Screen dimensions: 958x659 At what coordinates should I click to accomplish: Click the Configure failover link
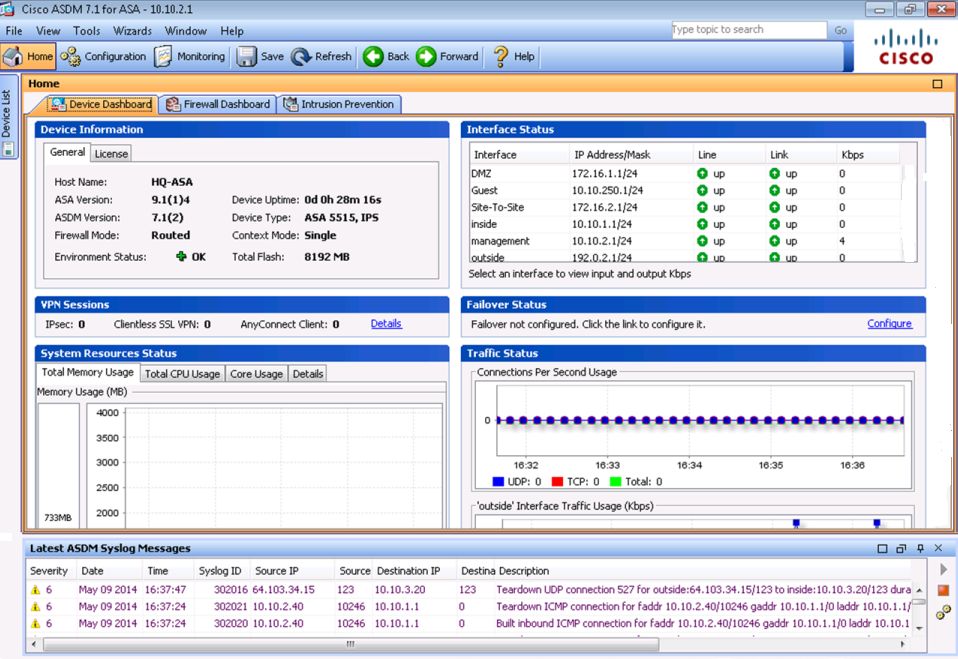coord(889,324)
